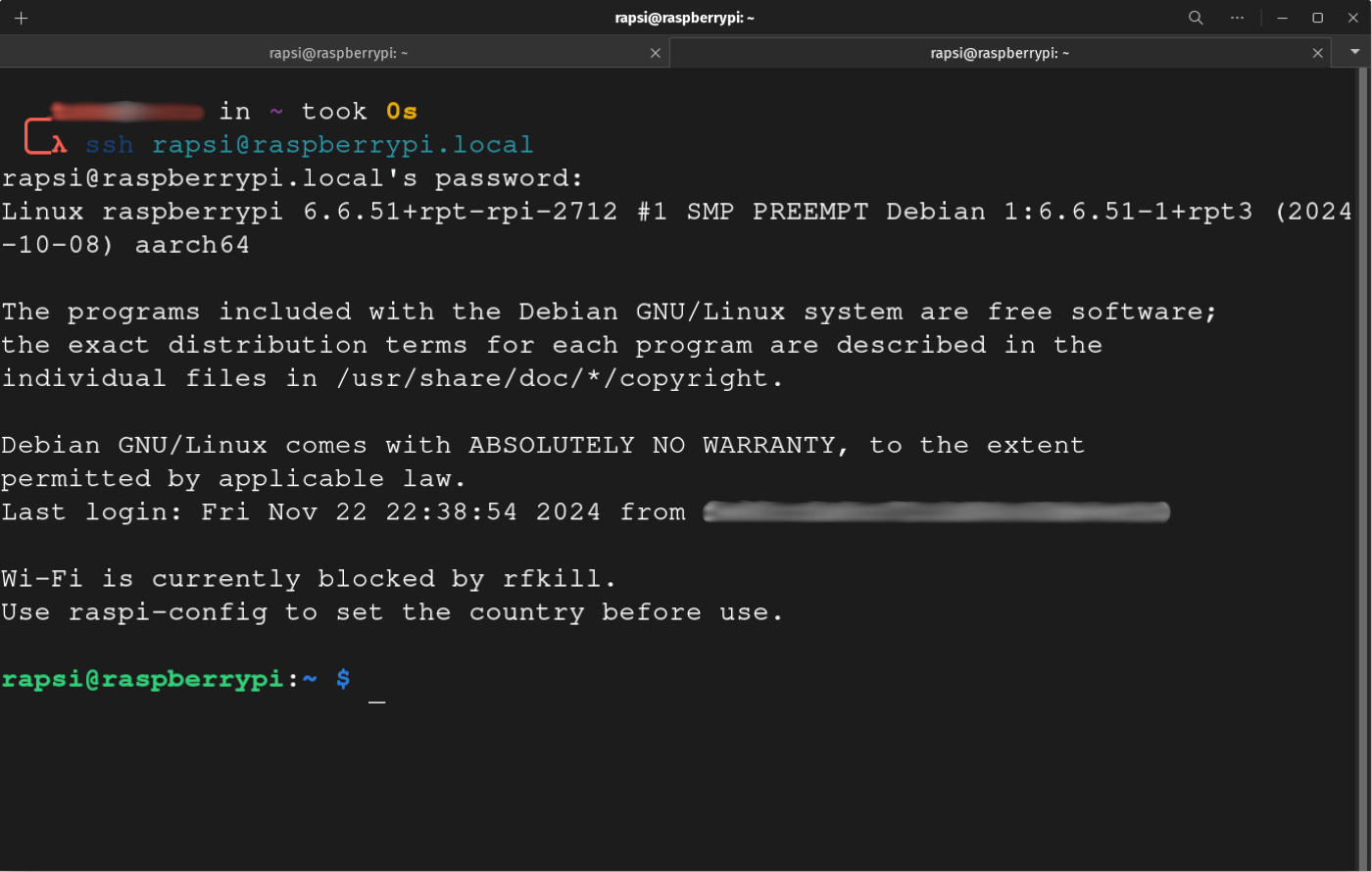The width and height of the screenshot is (1372, 872).
Task: Click 'Use raspi-config to set the country' line
Action: [392, 612]
